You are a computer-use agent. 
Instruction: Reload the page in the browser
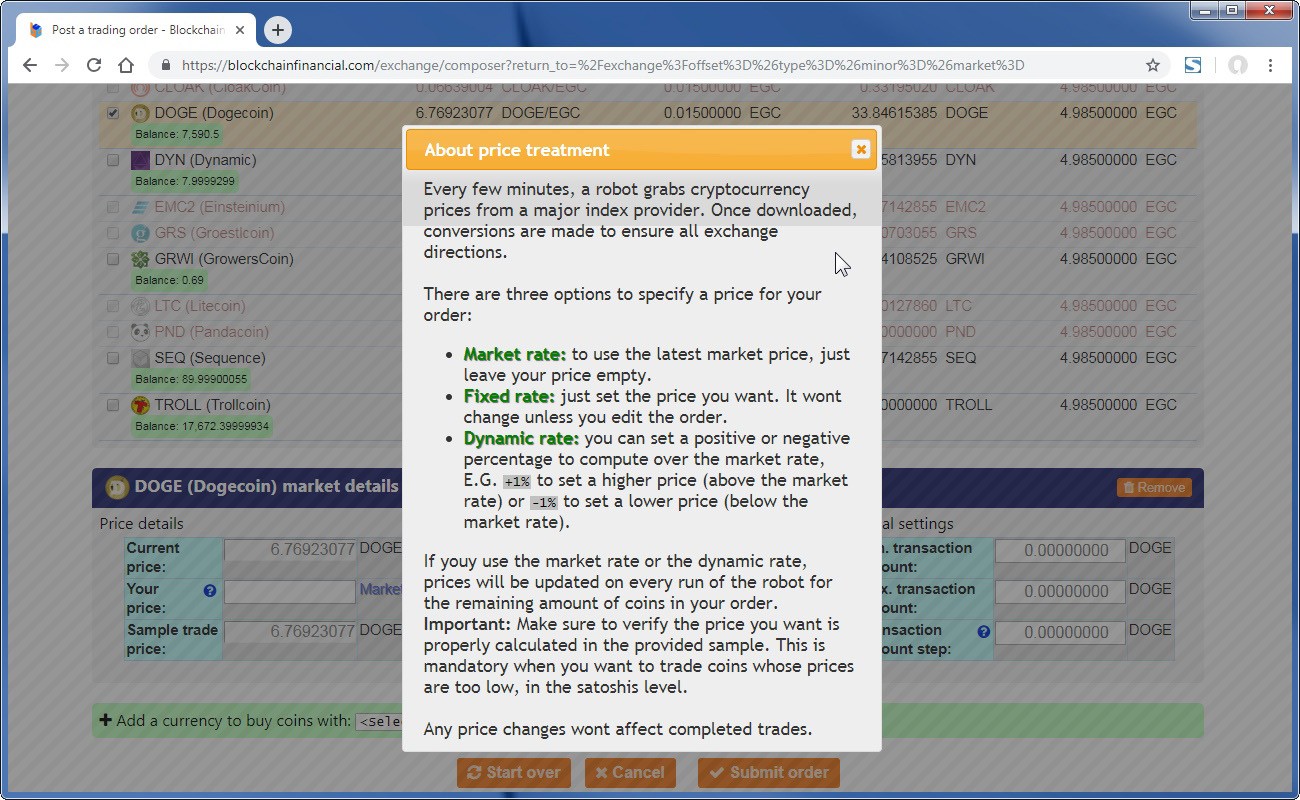tap(94, 65)
